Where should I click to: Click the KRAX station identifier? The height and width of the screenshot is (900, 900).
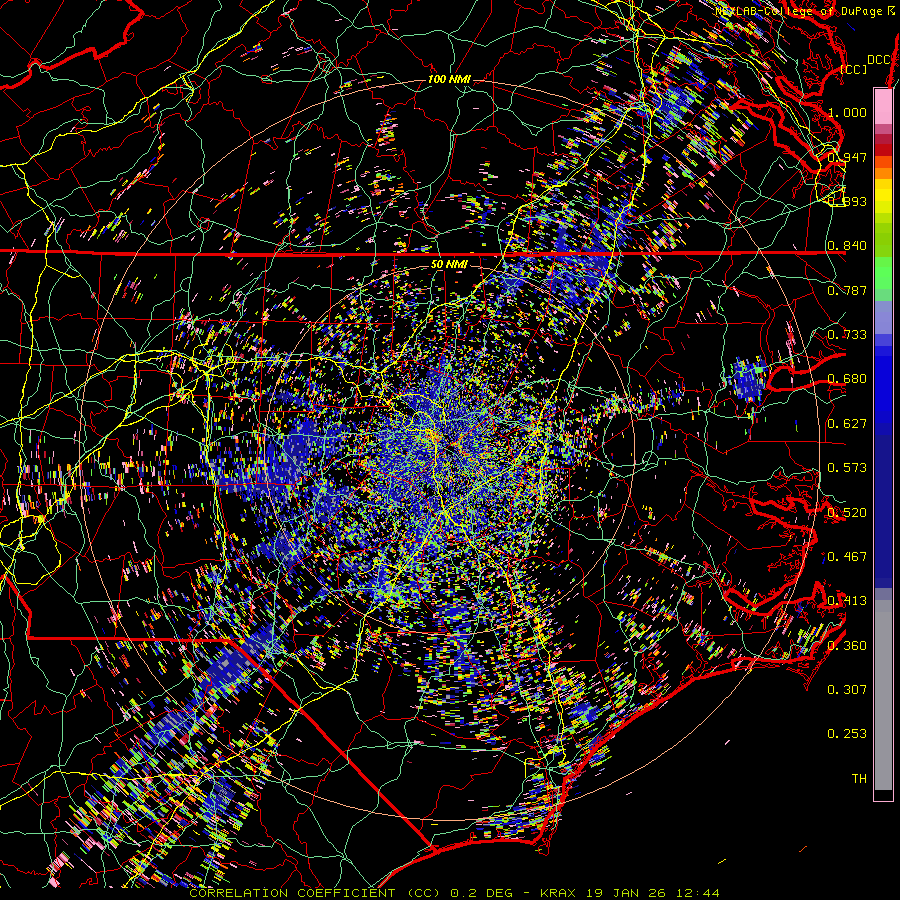click(558, 893)
